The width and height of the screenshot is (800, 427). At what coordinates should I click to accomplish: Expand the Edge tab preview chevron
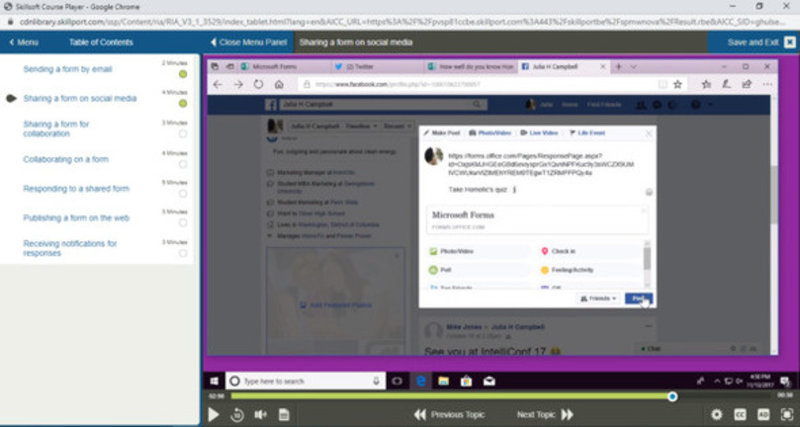coord(633,67)
